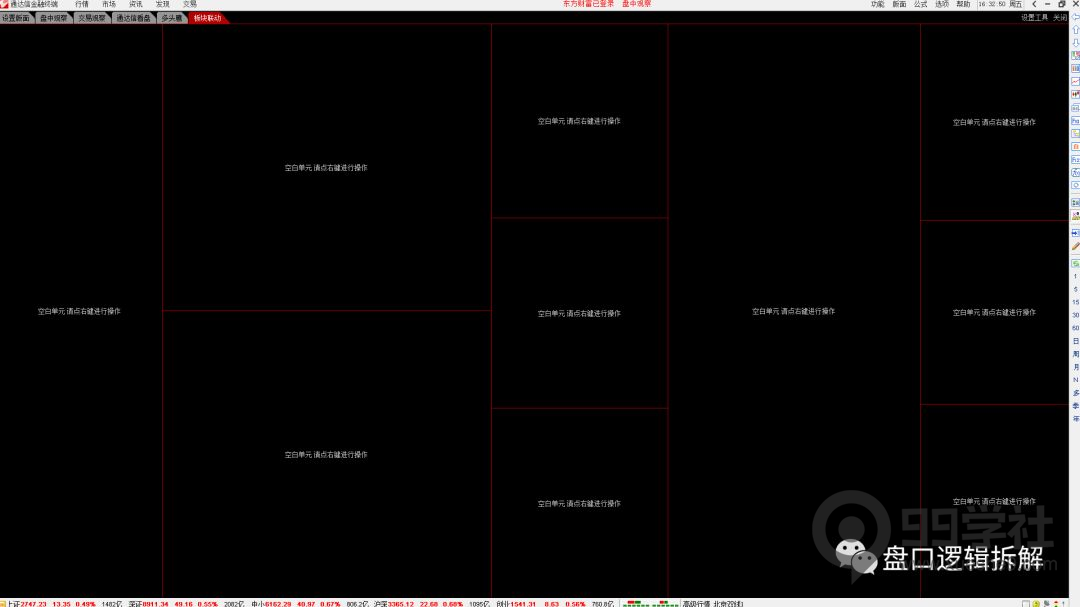Select the 年 yearly period in right sidebar
1080x607 pixels.
(x=1075, y=418)
